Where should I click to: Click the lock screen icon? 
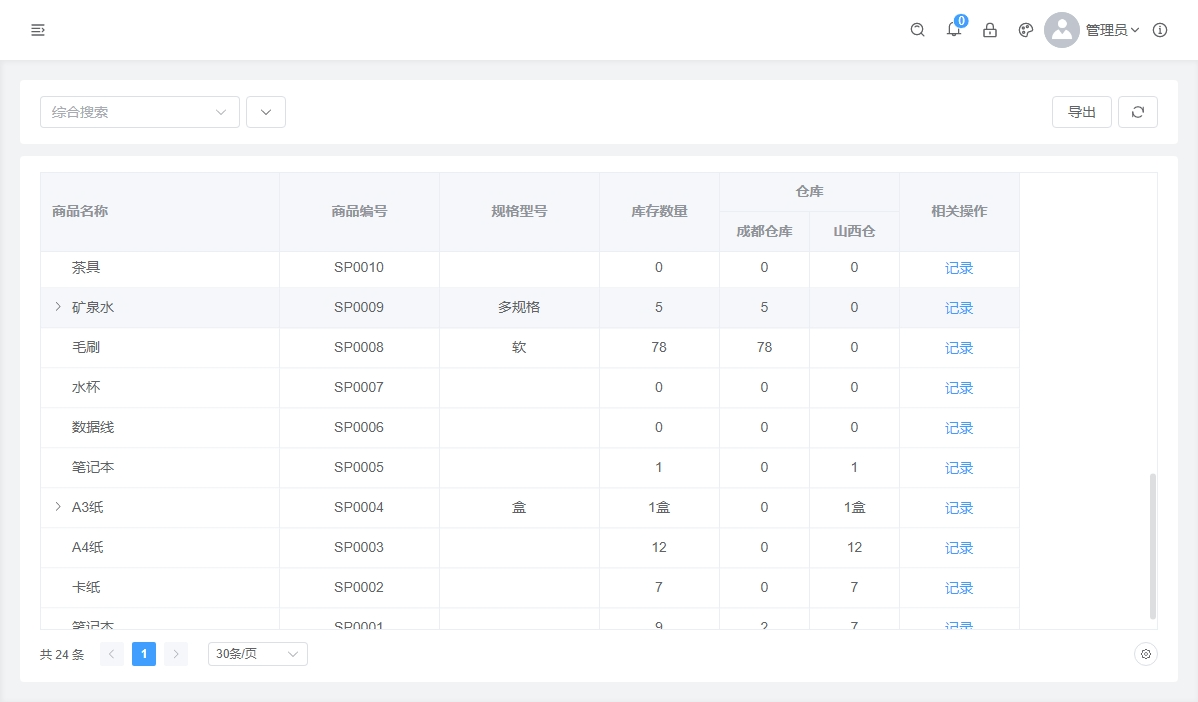(990, 30)
